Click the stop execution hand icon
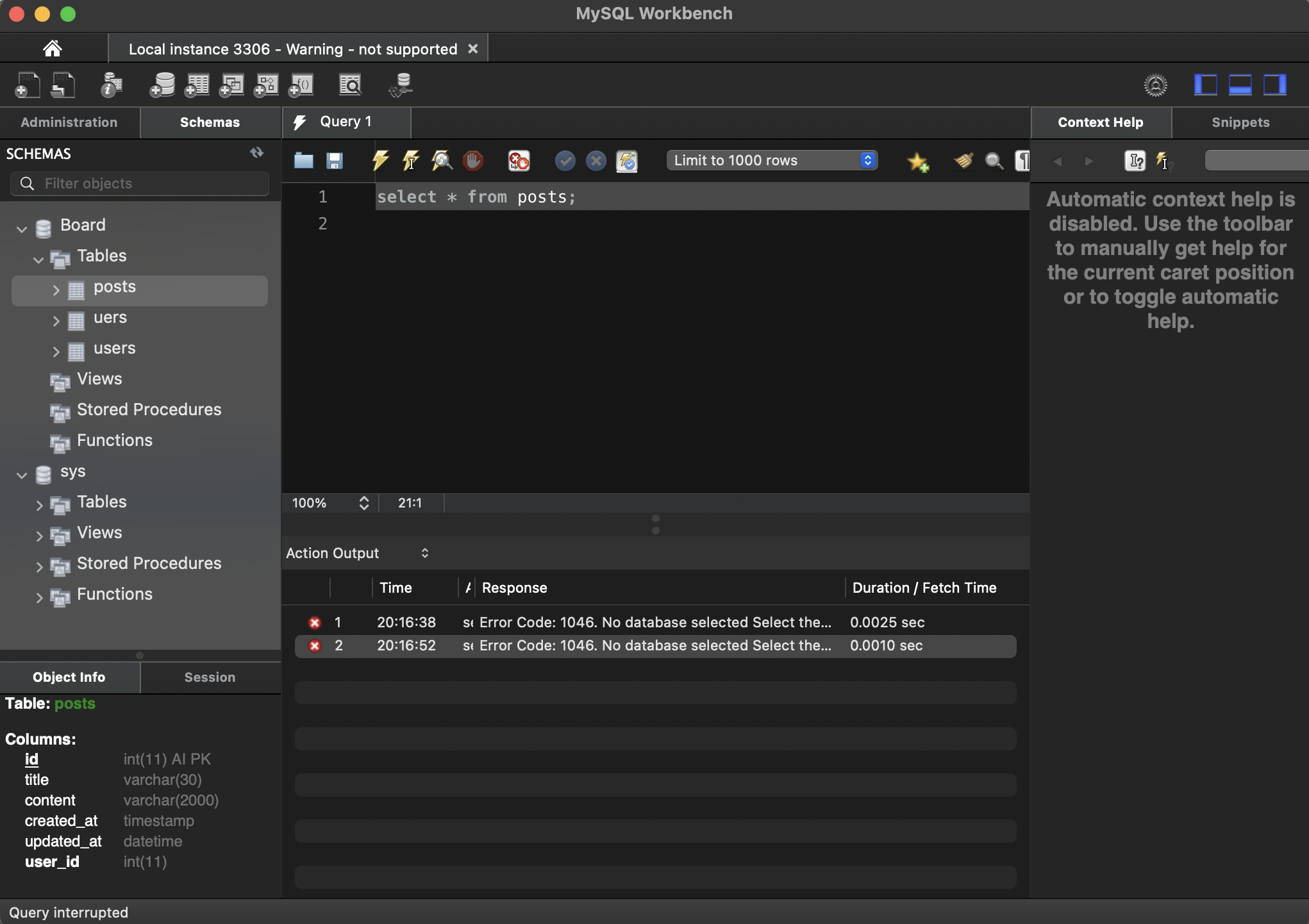The image size is (1309, 924). click(473, 160)
